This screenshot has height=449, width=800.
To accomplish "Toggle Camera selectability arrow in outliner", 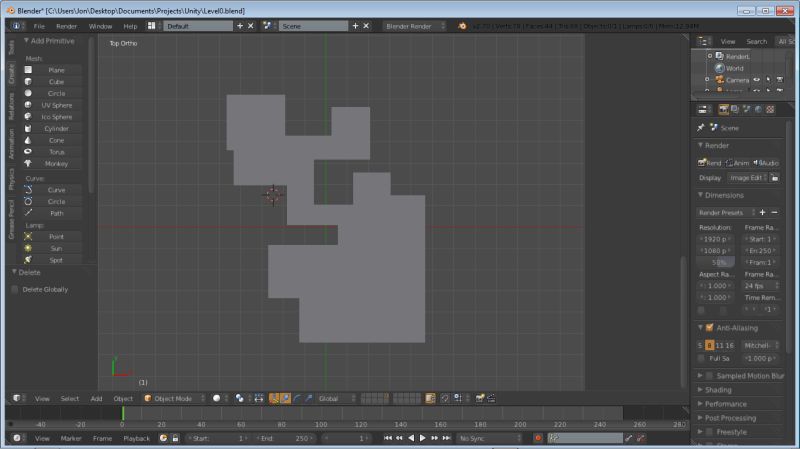I will coord(768,80).
